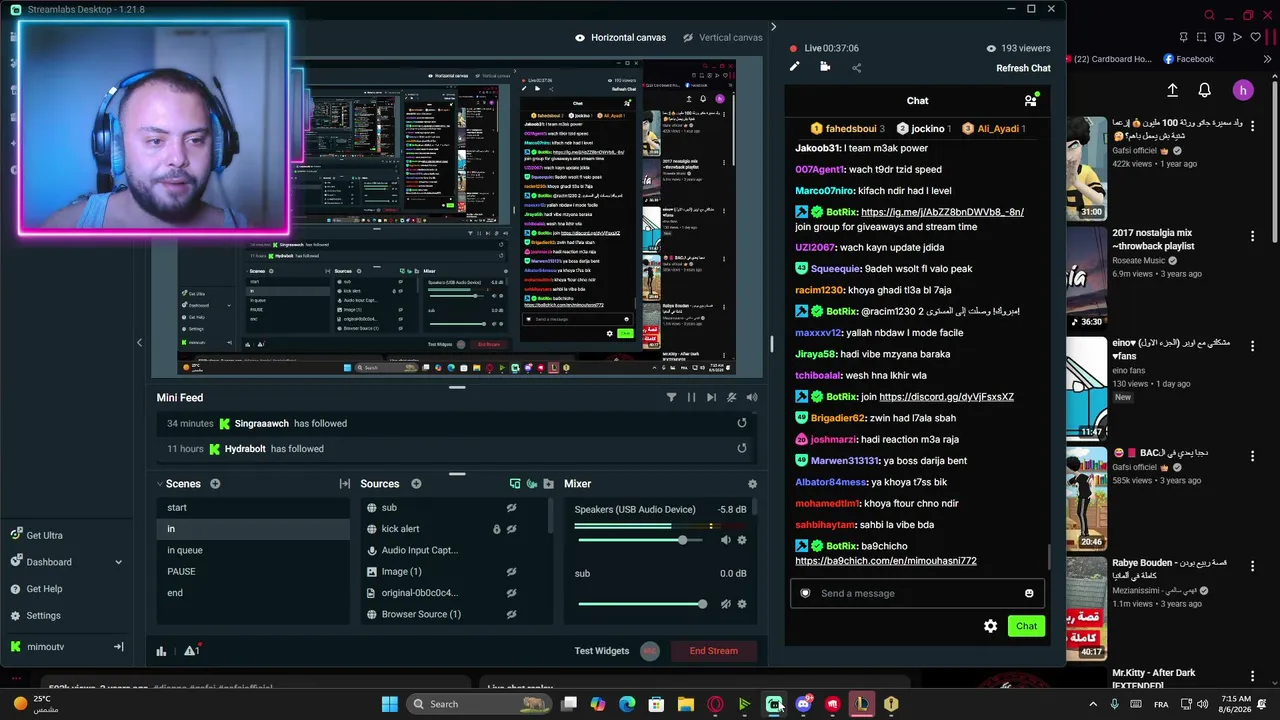The width and height of the screenshot is (1280, 720).
Task: Toggle visibility of the sub source
Action: point(511,508)
